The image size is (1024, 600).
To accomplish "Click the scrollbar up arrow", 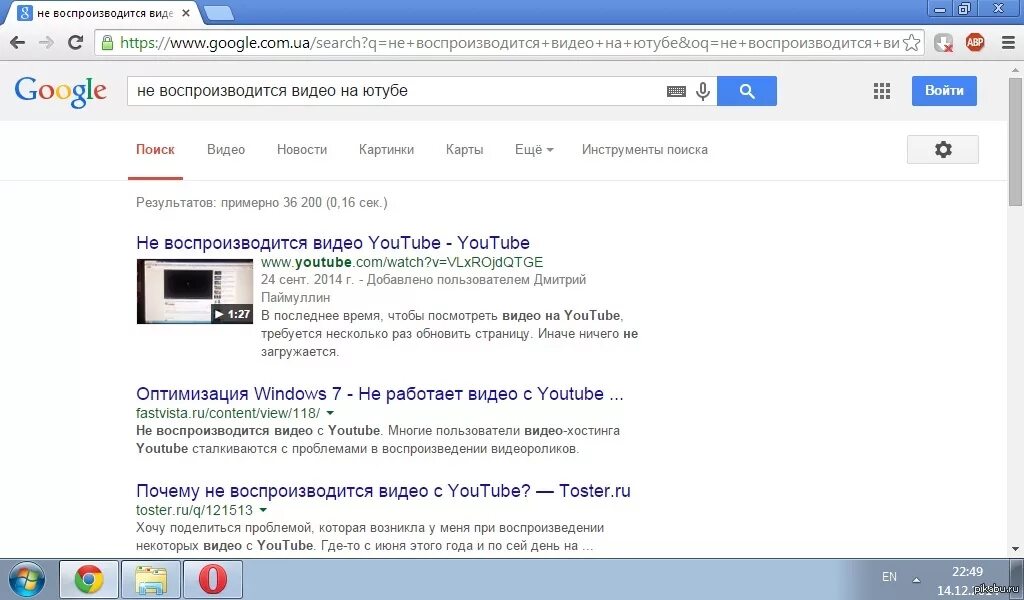I will coord(1016,70).
